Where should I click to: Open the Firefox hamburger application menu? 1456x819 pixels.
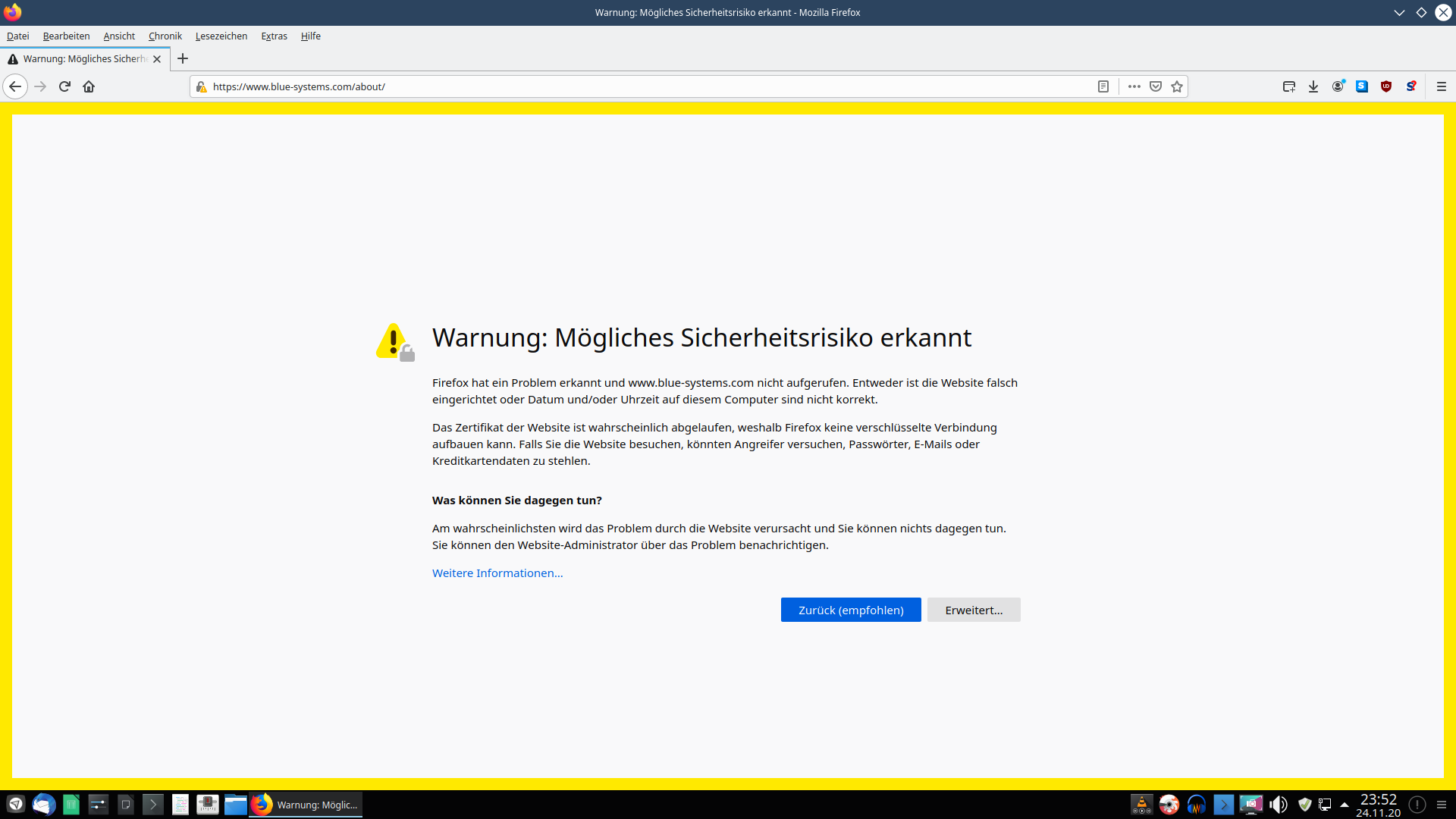(1442, 86)
